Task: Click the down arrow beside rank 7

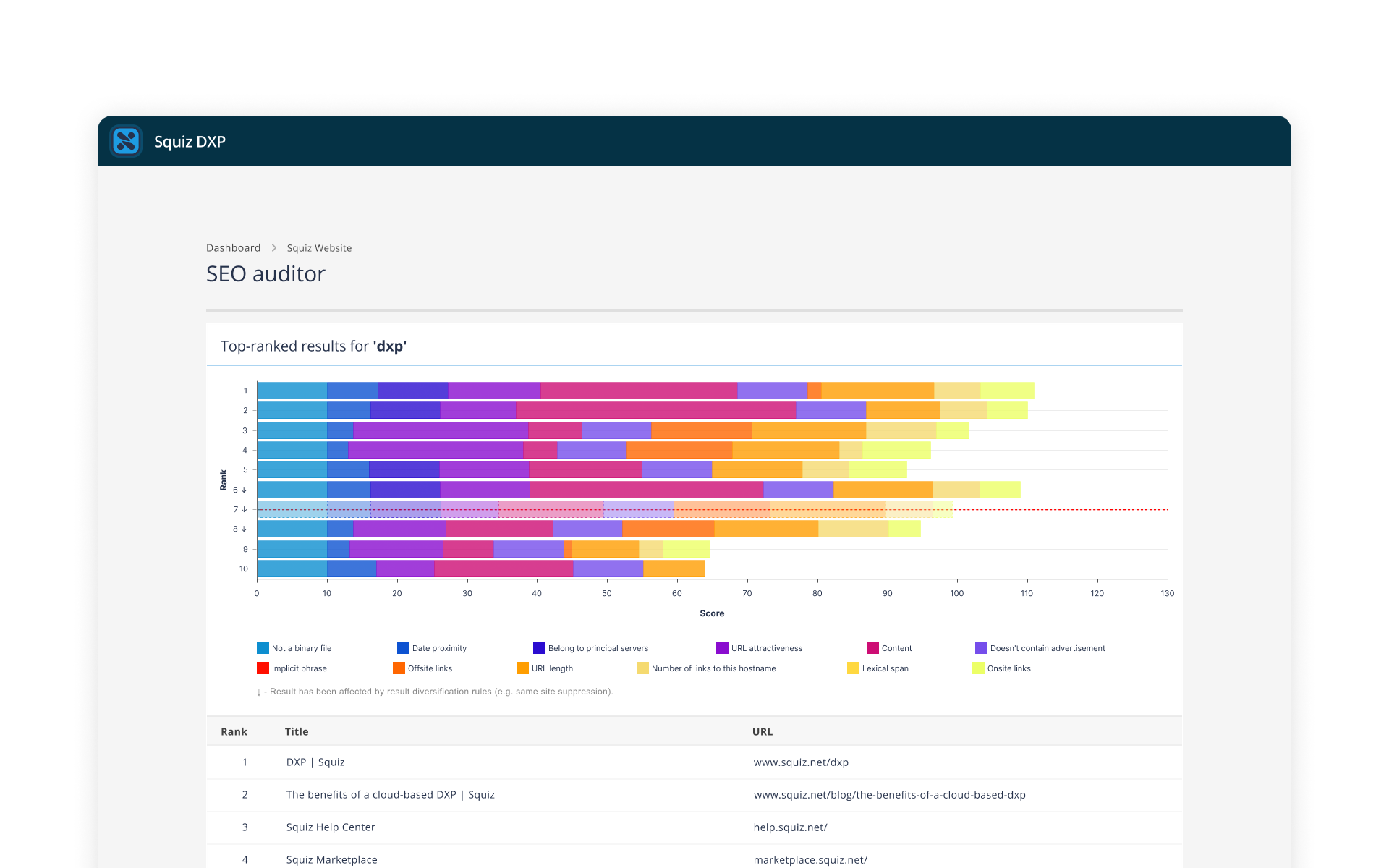Action: tap(245, 509)
